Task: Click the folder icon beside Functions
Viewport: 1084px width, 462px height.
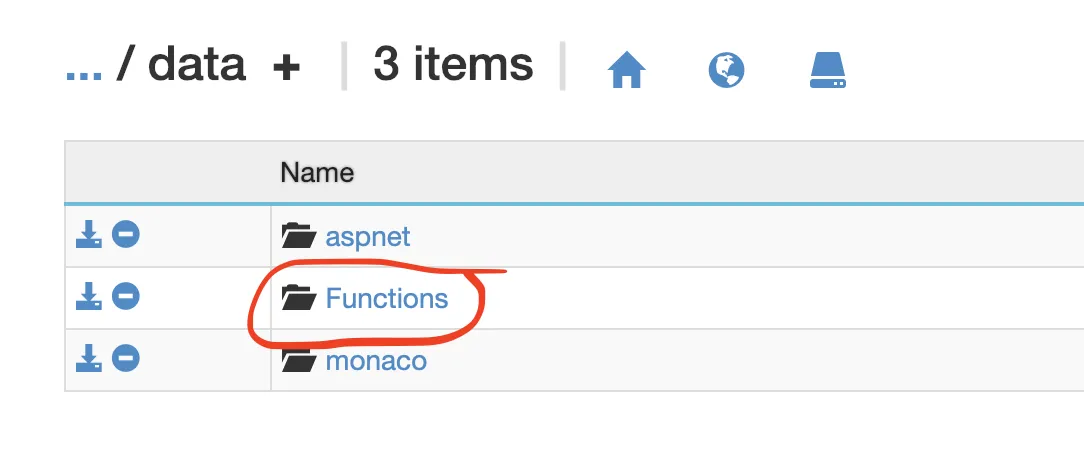Action: click(298, 298)
